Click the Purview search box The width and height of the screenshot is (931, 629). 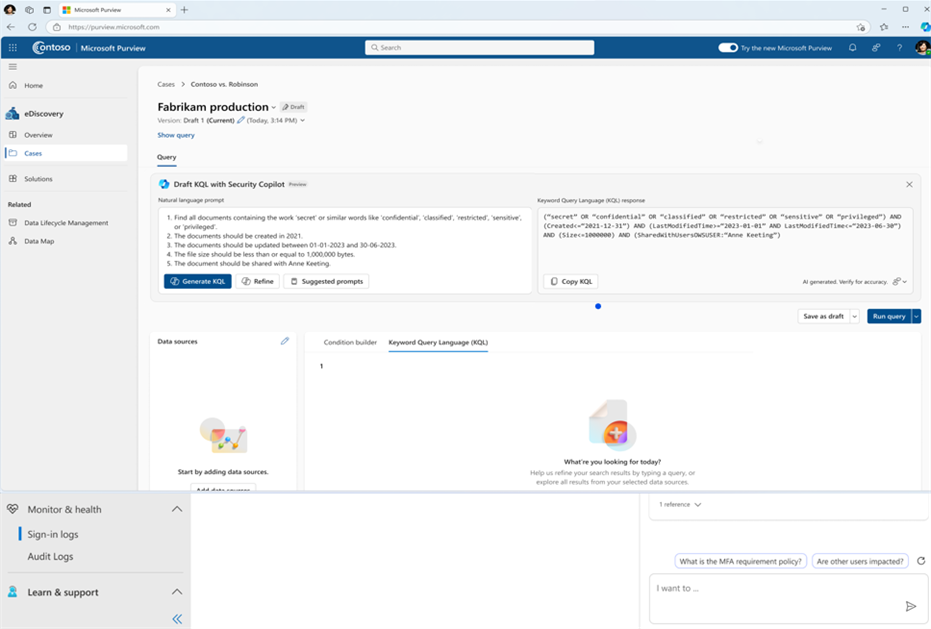coord(479,48)
